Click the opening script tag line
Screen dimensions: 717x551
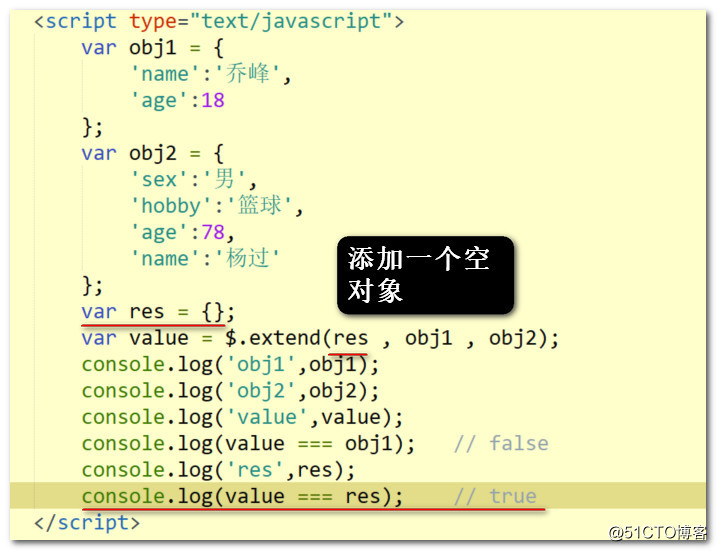tap(219, 21)
